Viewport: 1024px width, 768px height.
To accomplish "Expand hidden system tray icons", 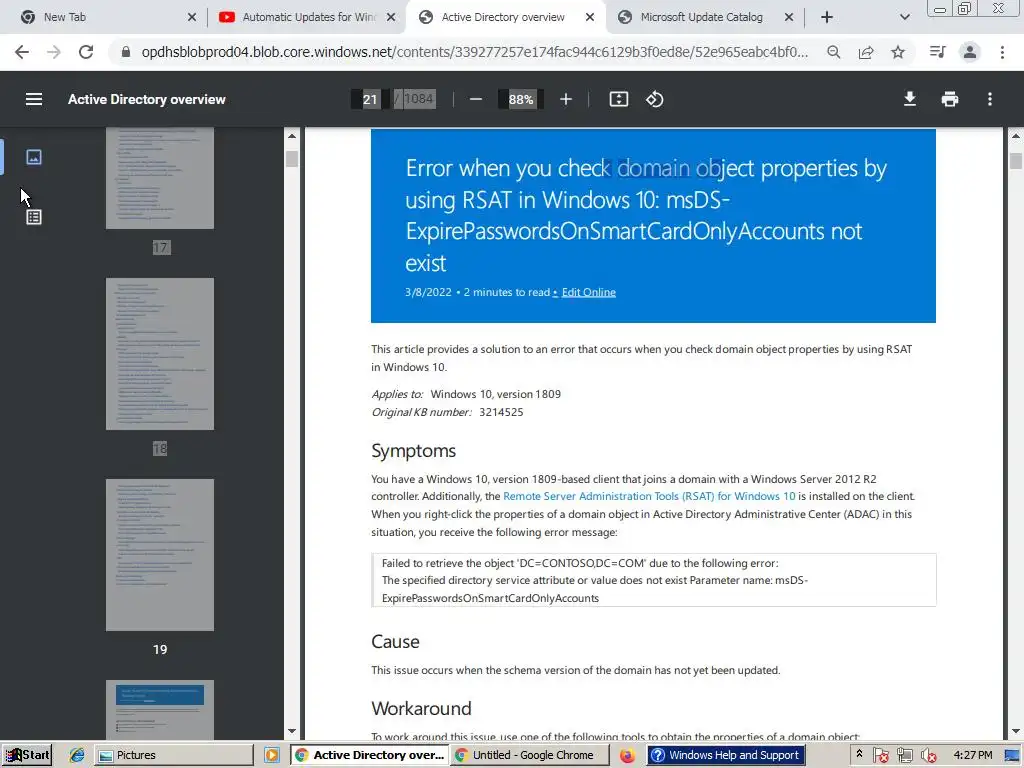I will (859, 754).
